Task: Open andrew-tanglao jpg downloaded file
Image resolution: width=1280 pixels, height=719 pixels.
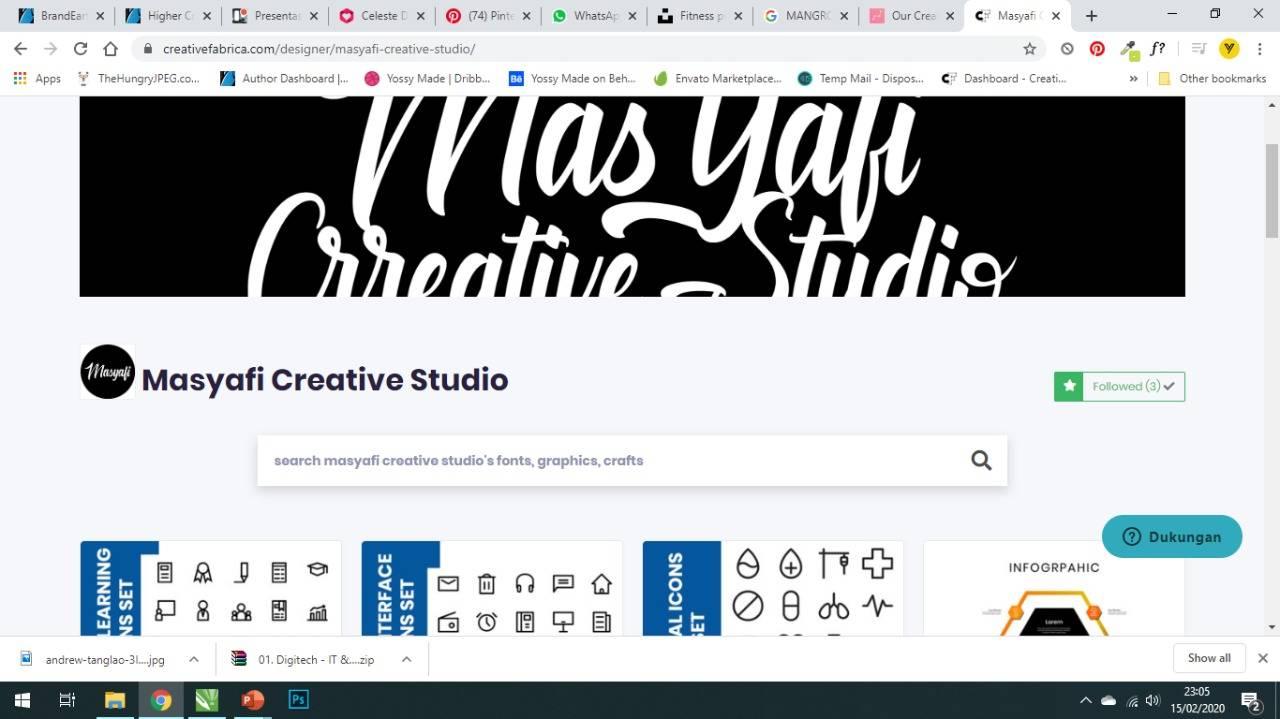Action: click(95, 659)
